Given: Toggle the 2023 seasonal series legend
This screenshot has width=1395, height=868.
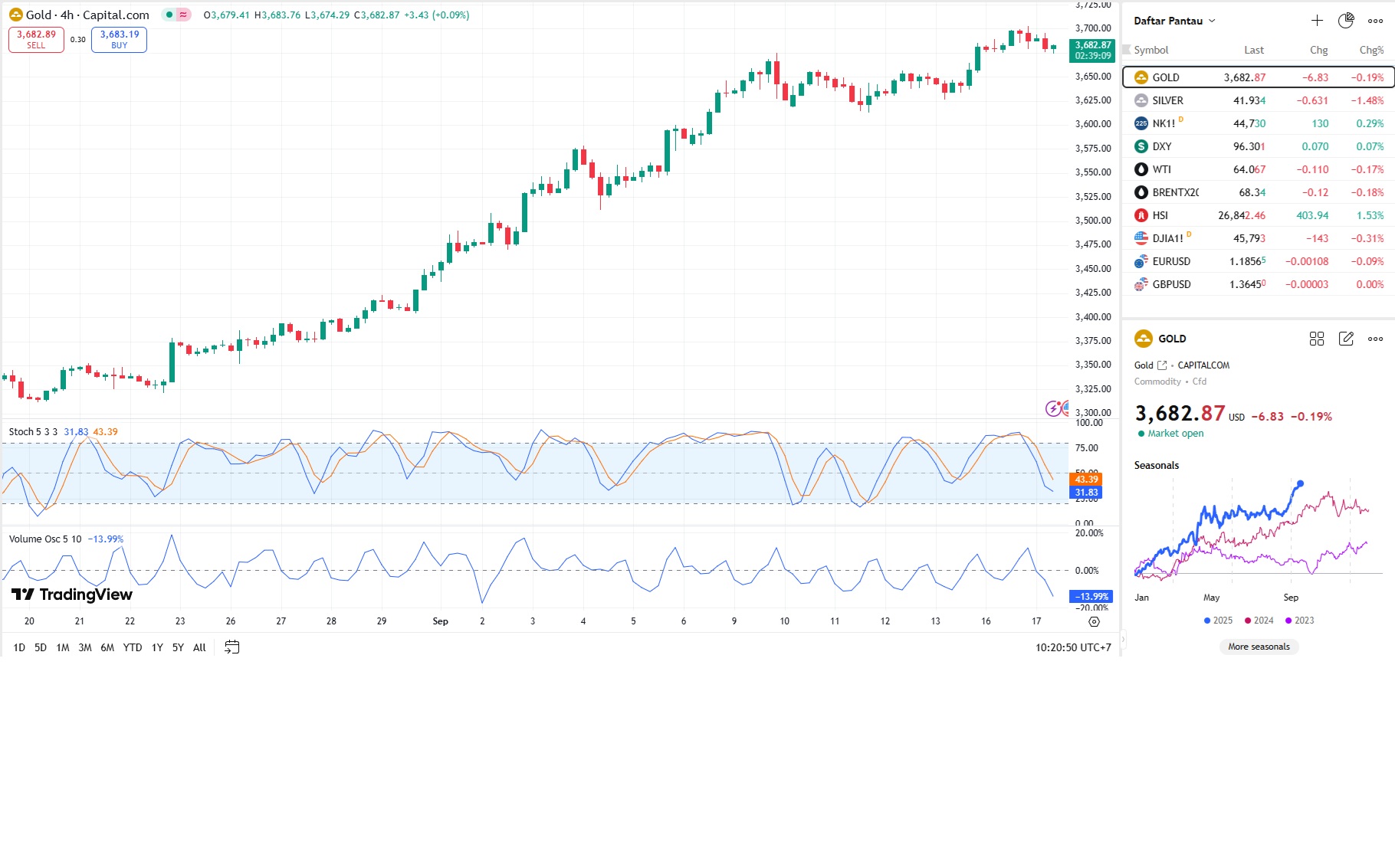Looking at the screenshot, I should click(x=1299, y=621).
